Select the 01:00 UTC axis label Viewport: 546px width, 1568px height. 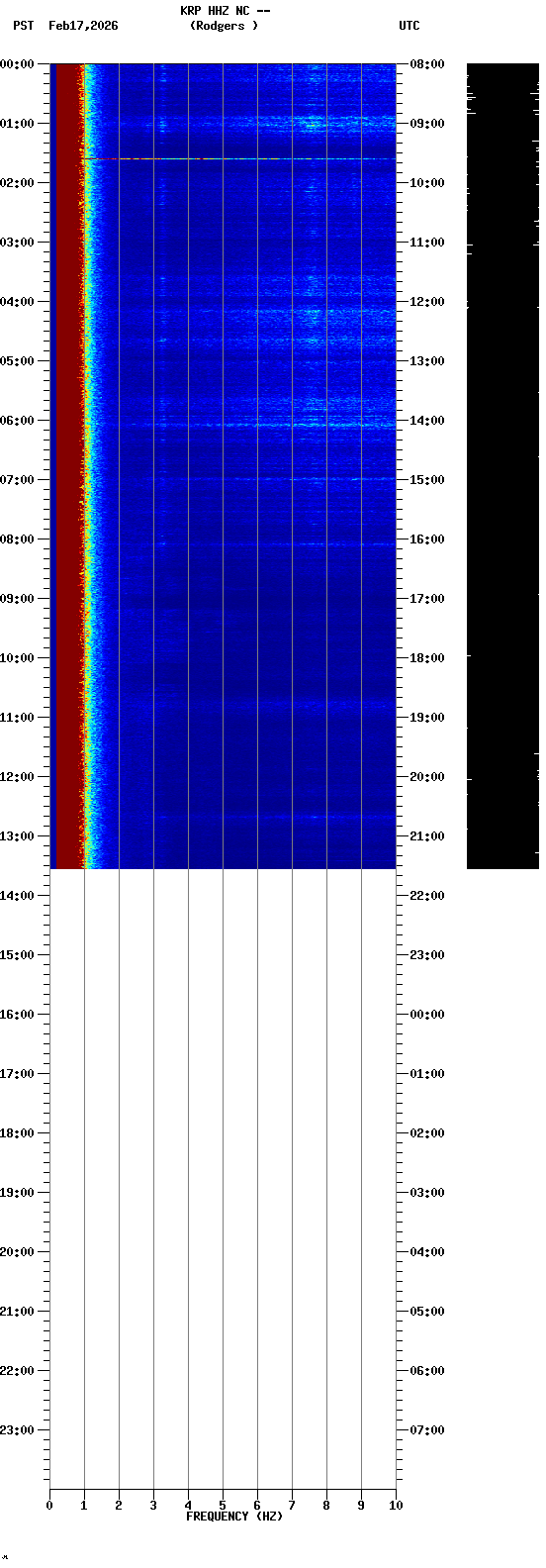click(x=427, y=1074)
